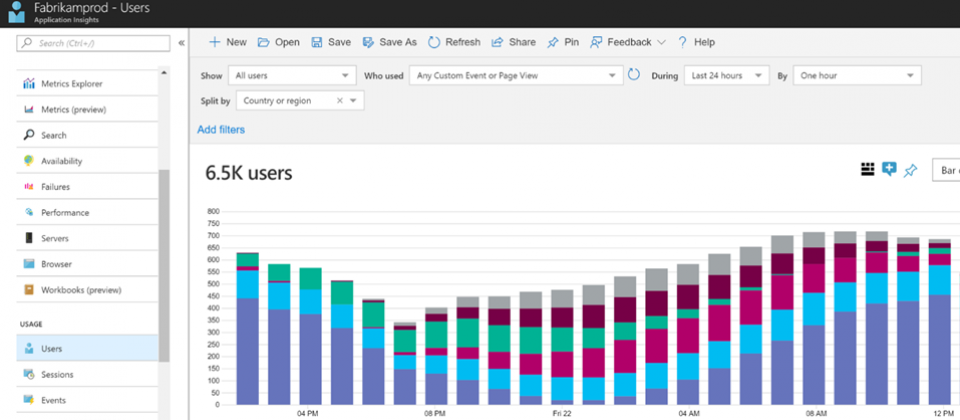Open the During Last 24 hours dropdown
Screen dimensions: 960x420
726,75
